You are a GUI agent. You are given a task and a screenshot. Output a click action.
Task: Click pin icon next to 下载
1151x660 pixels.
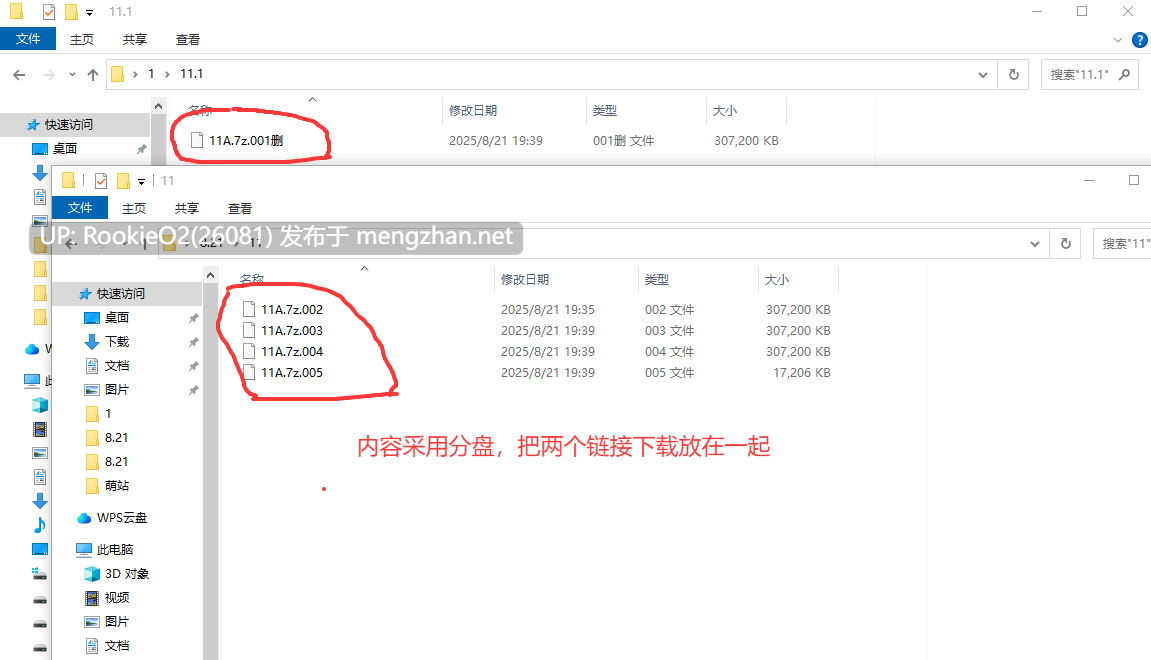193,342
